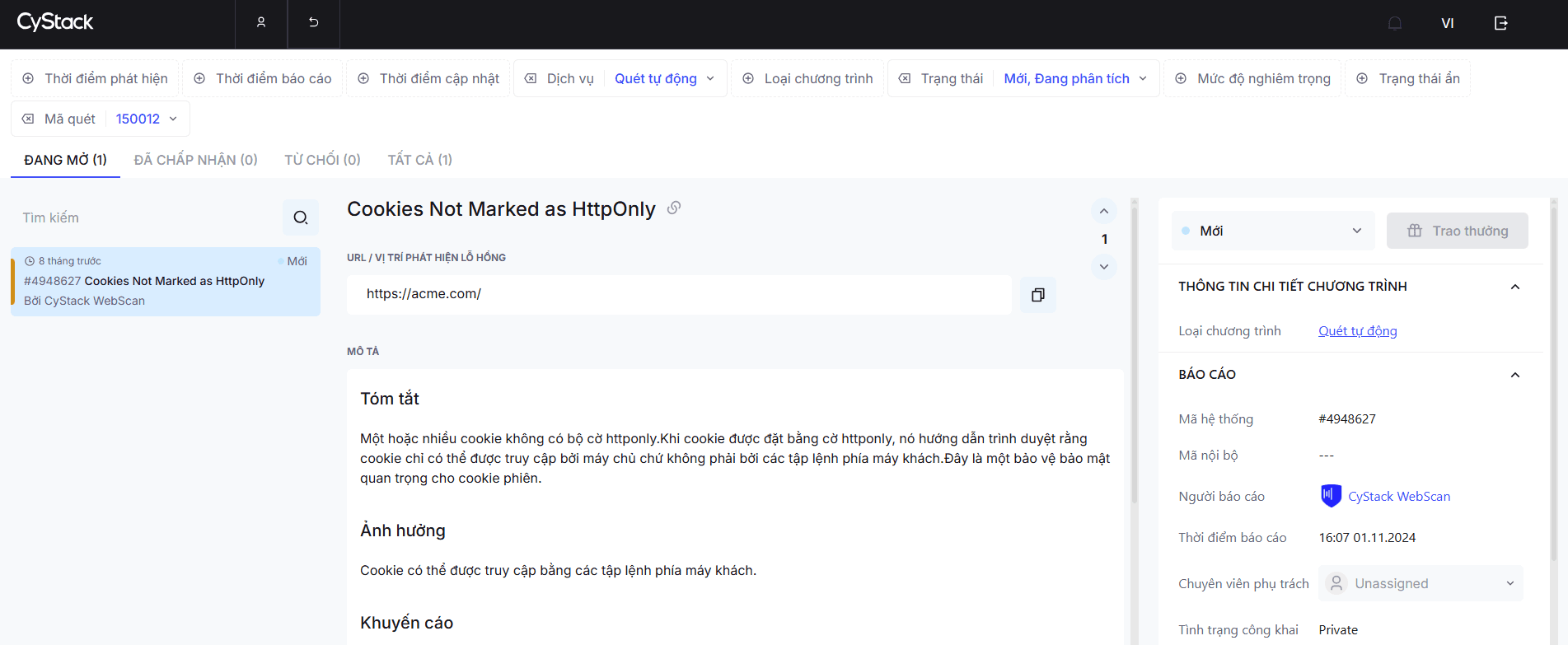Collapse the BÁO CÁO section
This screenshot has width=1568, height=645.
tap(1514, 375)
